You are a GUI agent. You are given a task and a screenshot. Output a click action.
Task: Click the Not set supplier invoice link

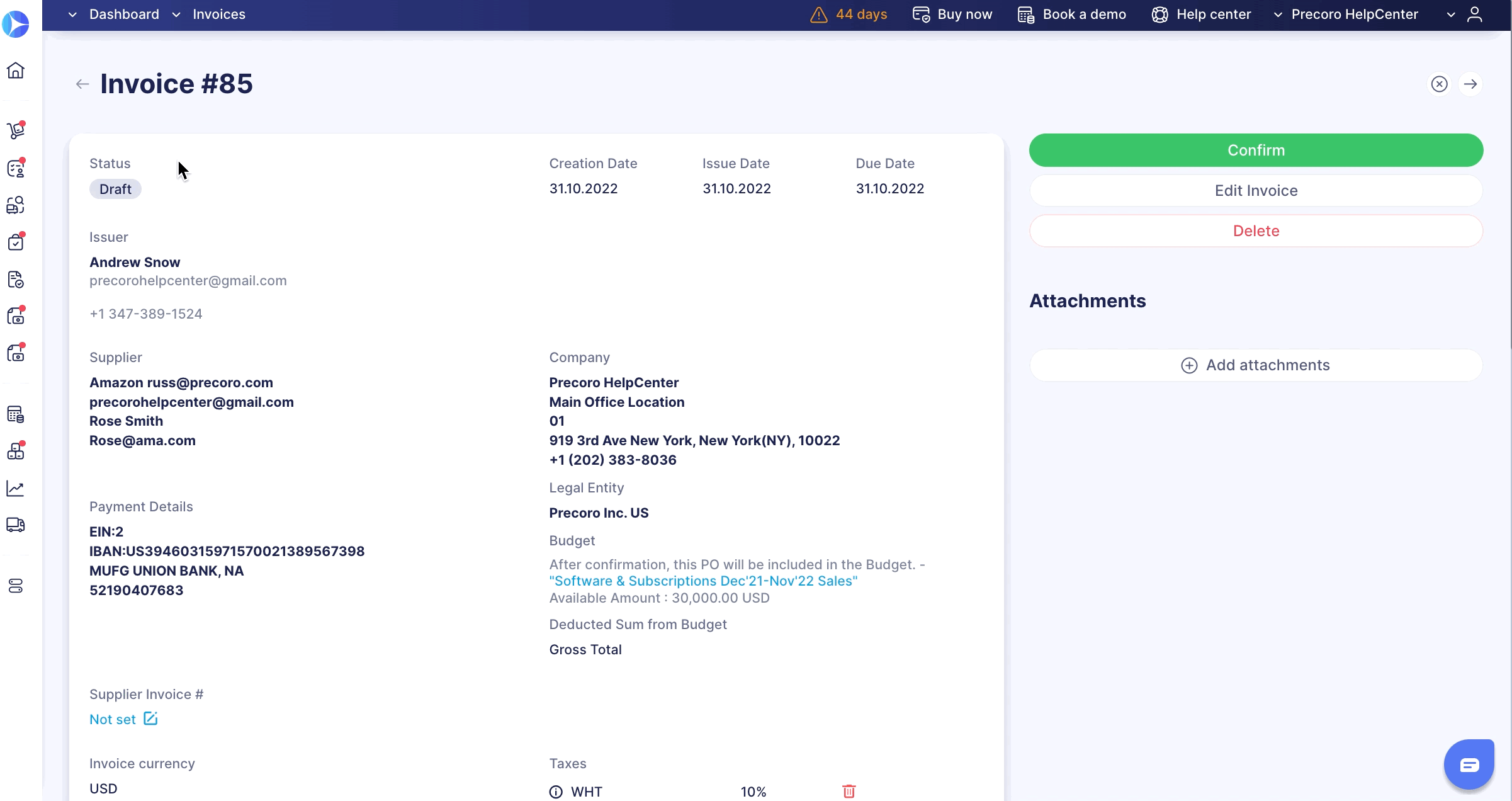click(113, 719)
